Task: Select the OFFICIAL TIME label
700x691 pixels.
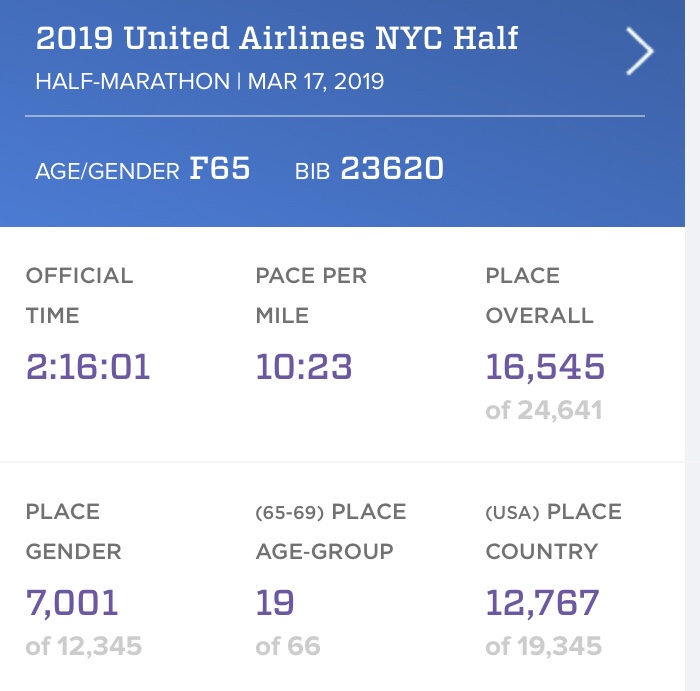Action: [x=79, y=295]
